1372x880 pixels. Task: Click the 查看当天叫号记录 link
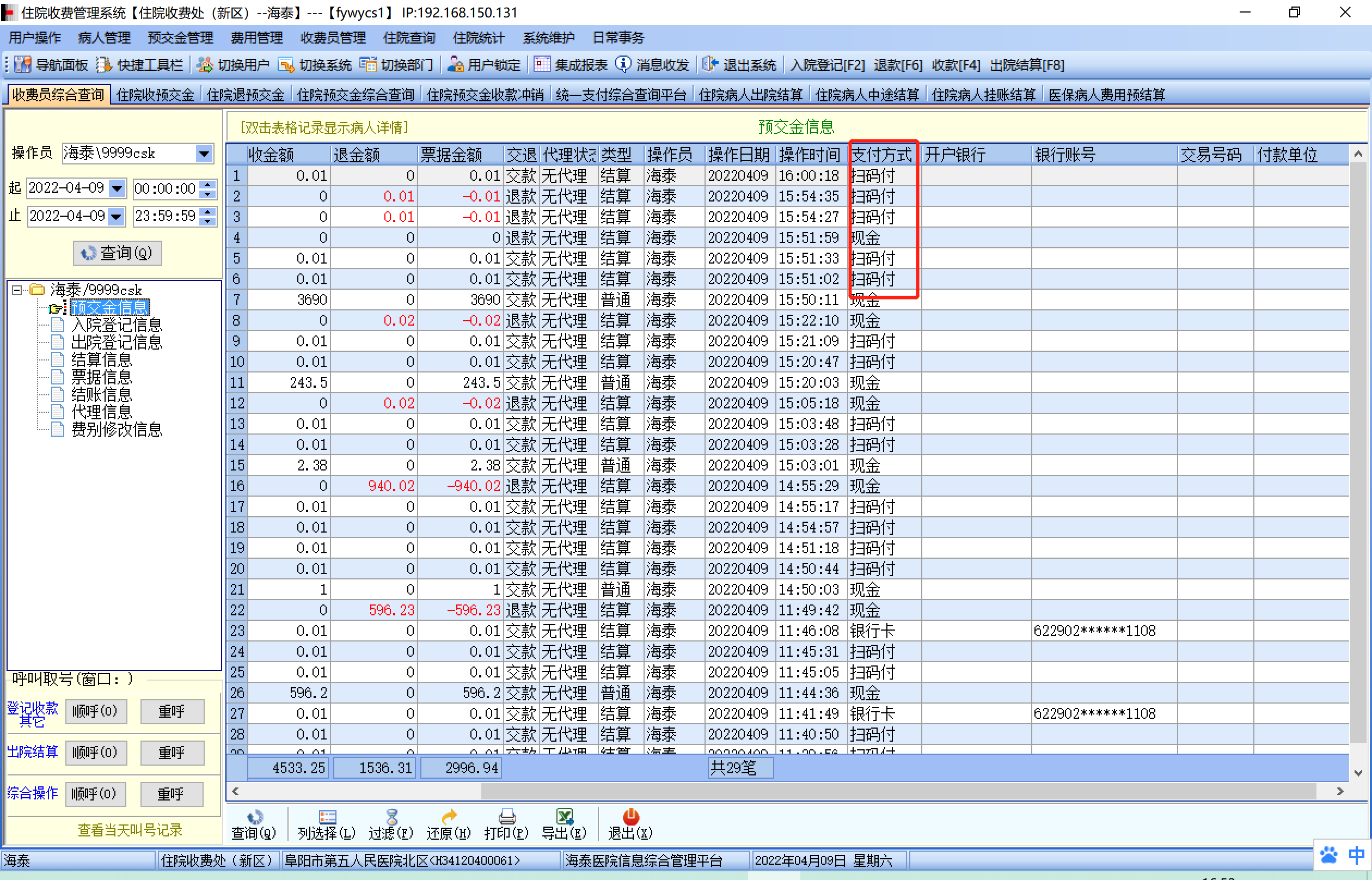(x=130, y=830)
